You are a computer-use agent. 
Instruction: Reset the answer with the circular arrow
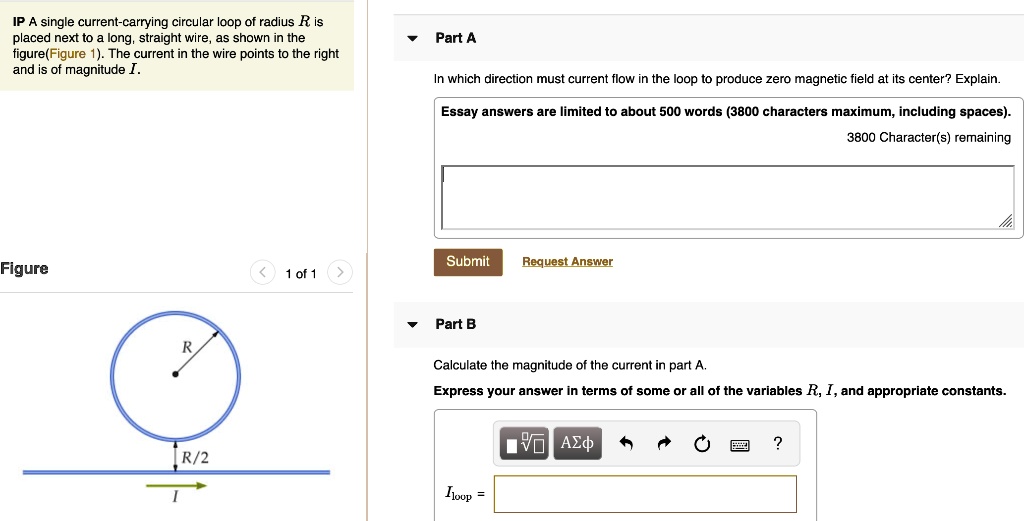701,444
